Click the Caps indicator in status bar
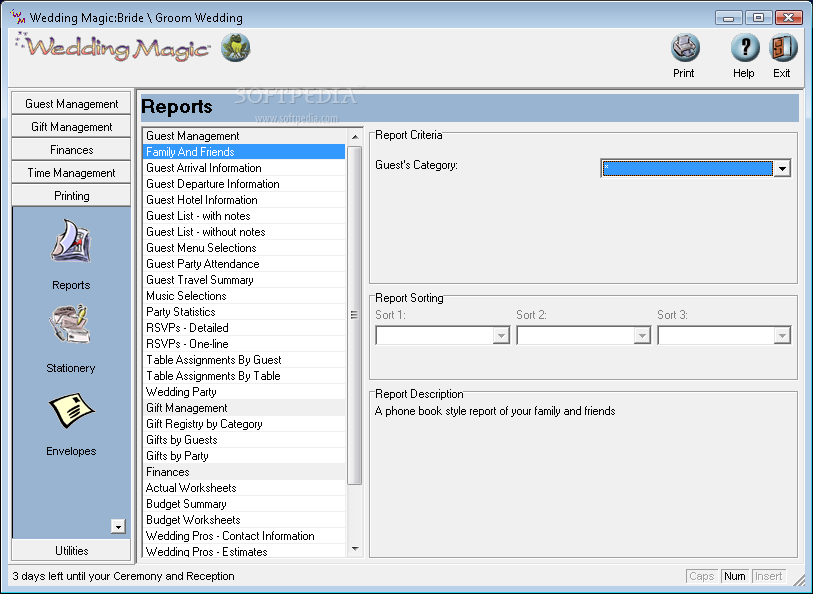Image resolution: width=813 pixels, height=594 pixels. click(x=702, y=576)
